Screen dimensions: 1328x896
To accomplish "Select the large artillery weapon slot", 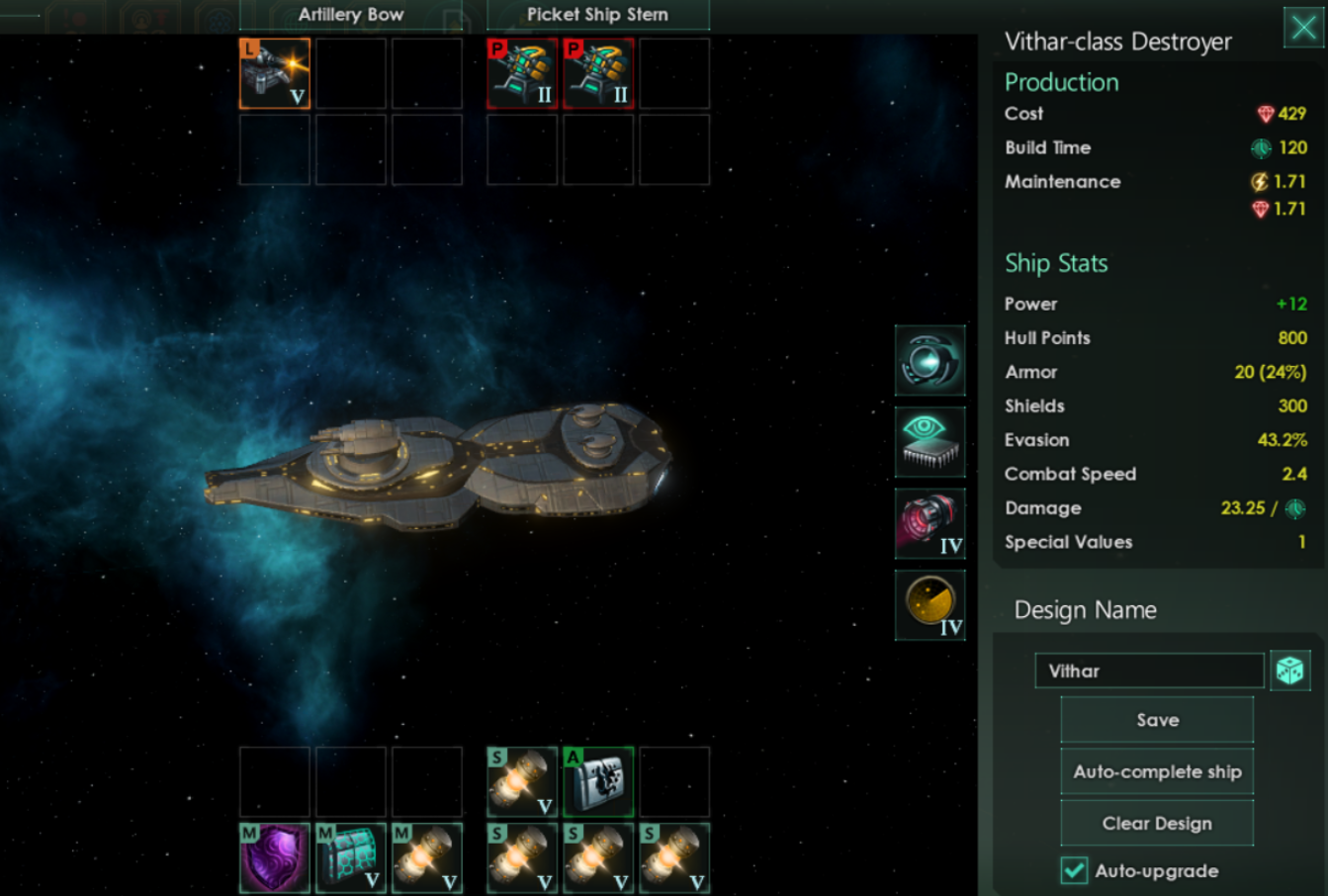I will click(275, 73).
